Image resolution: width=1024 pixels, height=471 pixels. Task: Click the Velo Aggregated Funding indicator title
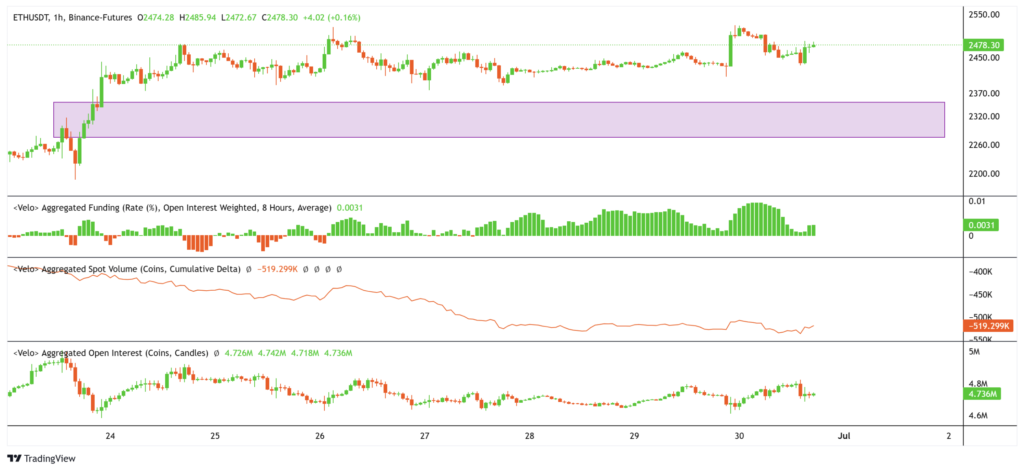tap(172, 207)
